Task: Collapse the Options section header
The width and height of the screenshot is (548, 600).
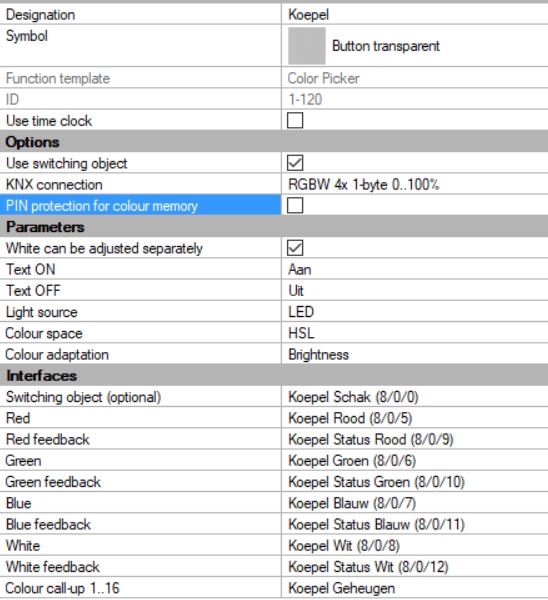Action: point(274,142)
